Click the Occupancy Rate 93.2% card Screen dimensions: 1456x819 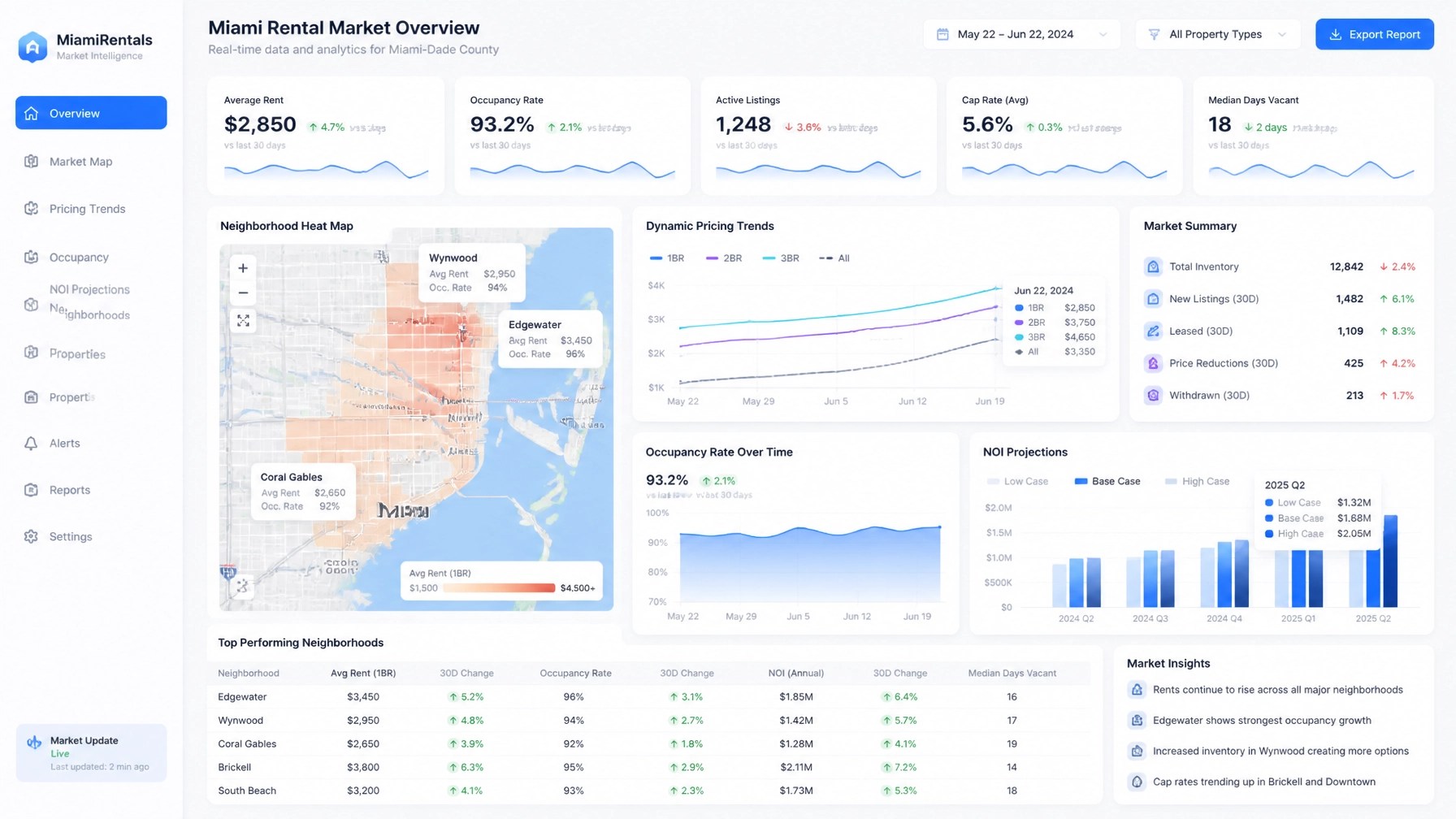572,136
